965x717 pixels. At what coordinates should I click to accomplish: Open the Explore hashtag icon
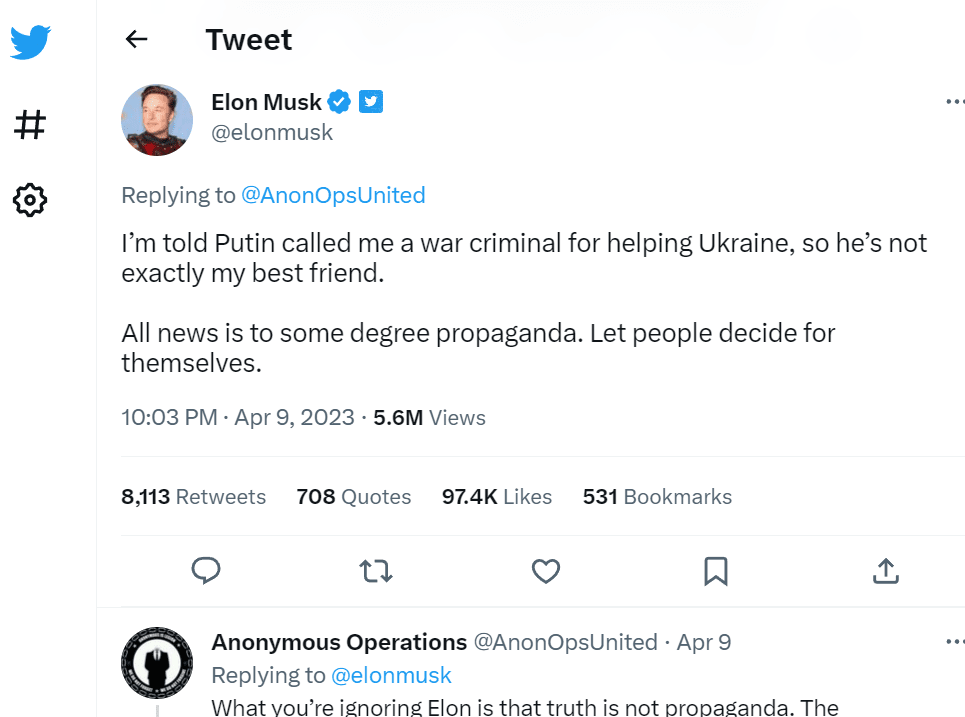click(30, 125)
